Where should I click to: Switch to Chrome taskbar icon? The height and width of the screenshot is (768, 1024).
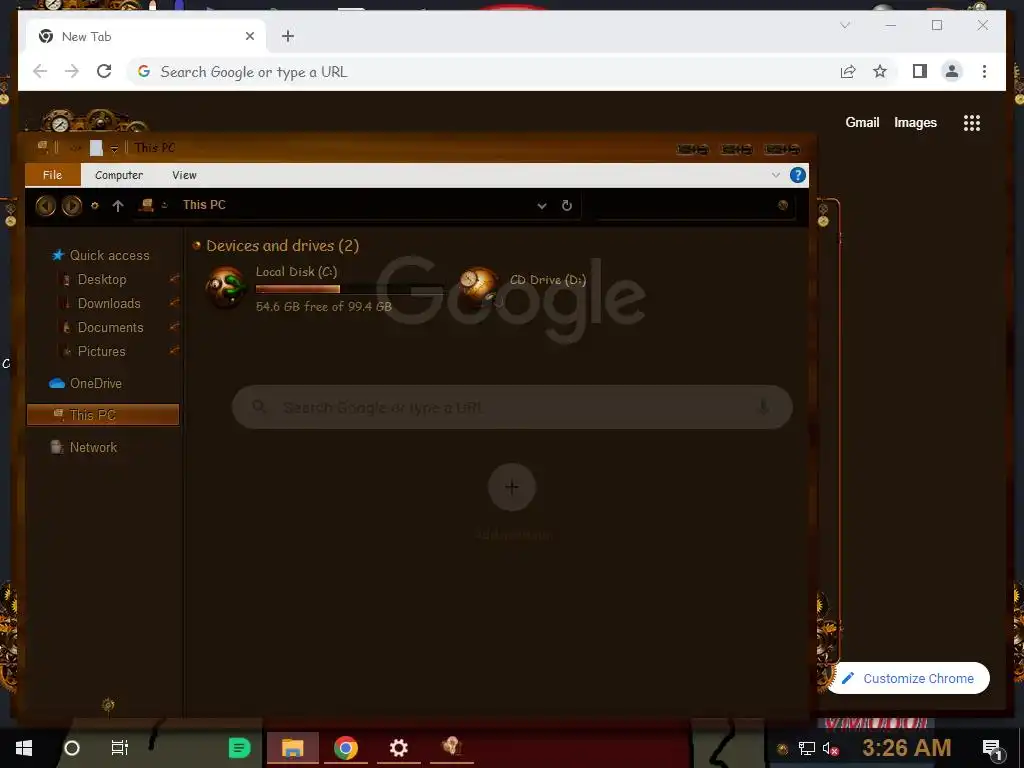click(345, 748)
